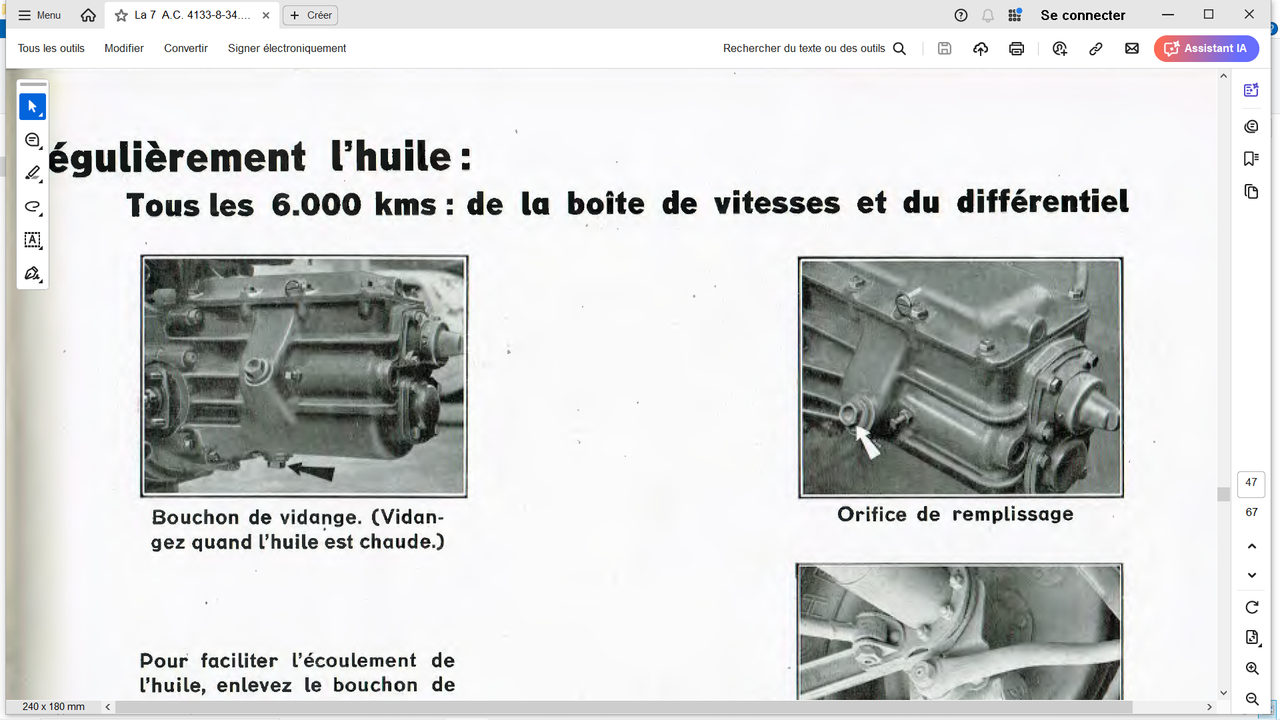Open the comment annotation tool
This screenshot has width=1280, height=720.
pos(32,140)
